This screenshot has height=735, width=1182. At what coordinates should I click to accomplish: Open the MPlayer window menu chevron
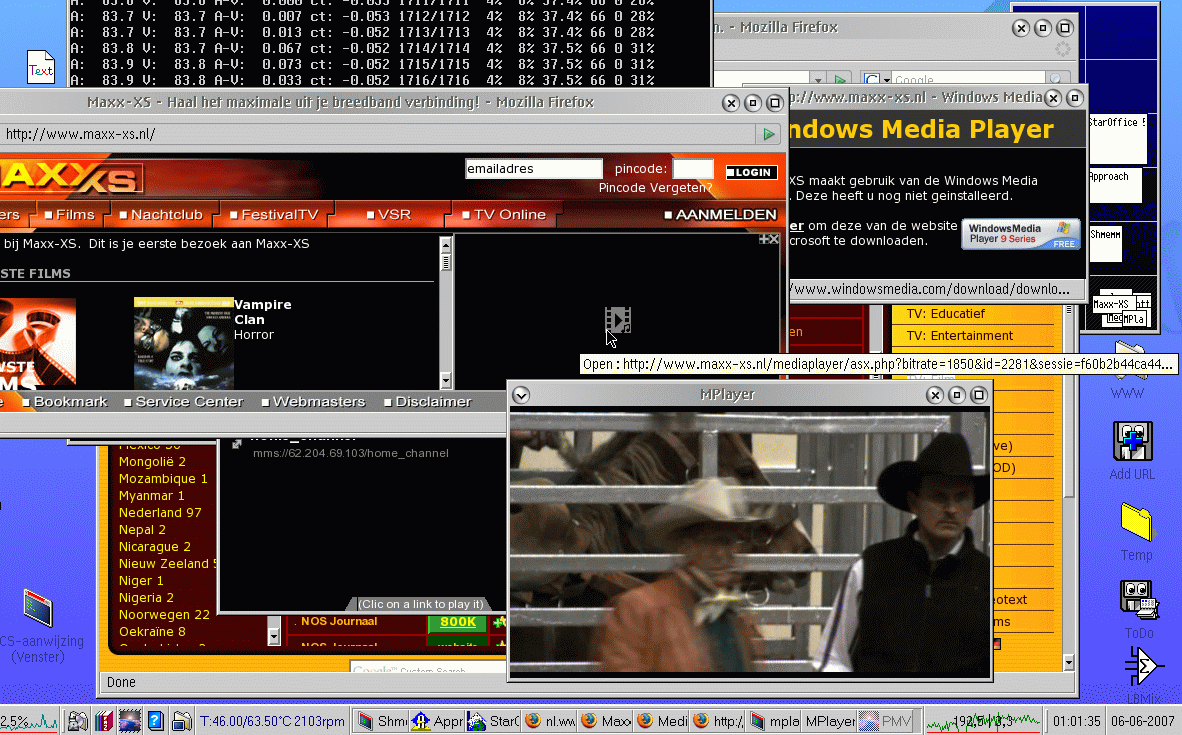[x=521, y=395]
